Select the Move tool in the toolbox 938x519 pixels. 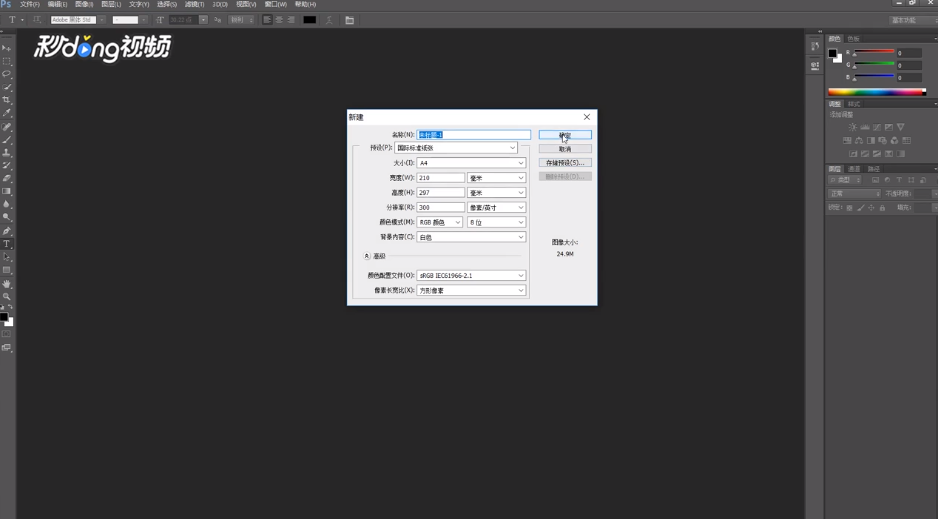point(7,48)
